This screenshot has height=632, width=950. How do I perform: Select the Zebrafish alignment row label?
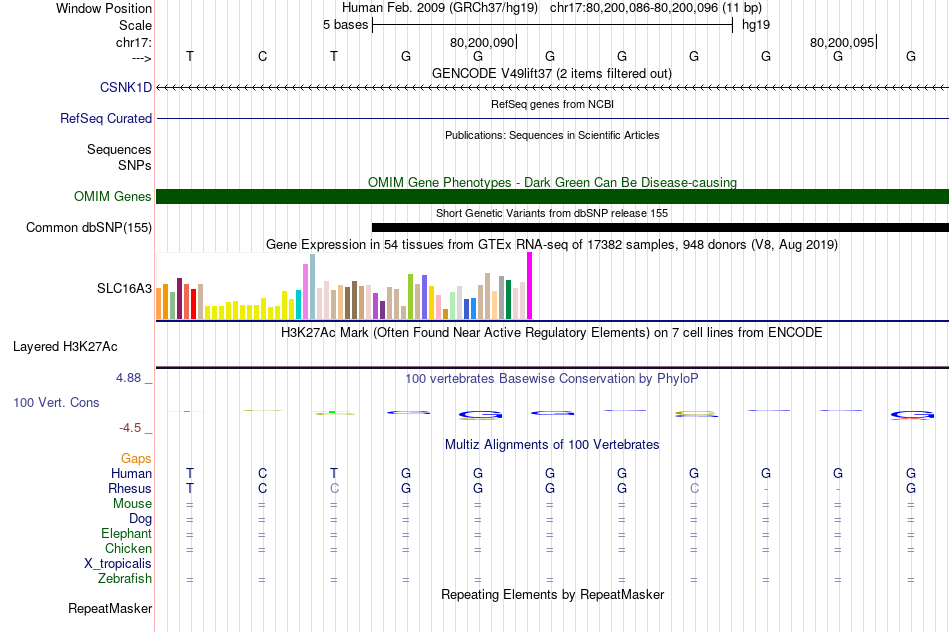pyautogui.click(x=125, y=578)
